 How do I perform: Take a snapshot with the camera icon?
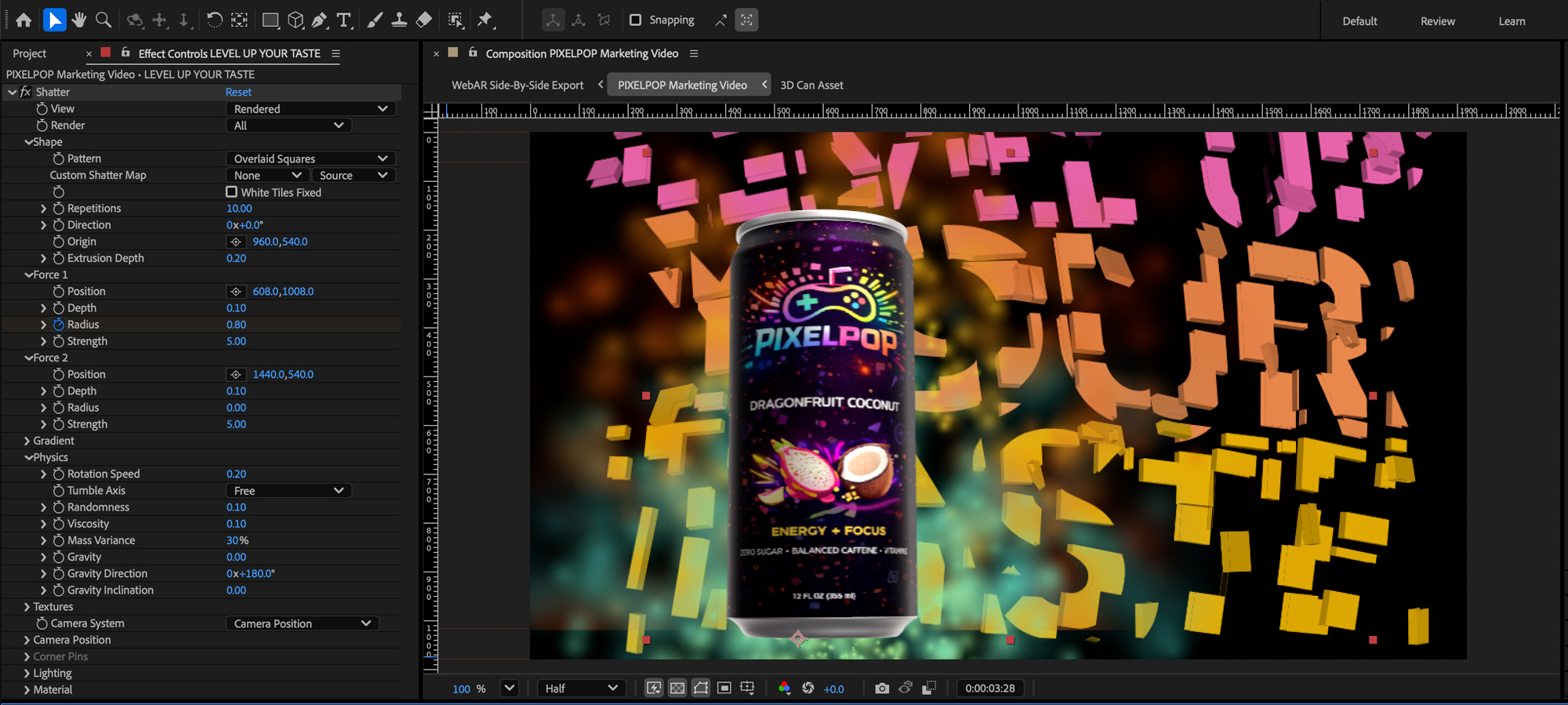(x=882, y=689)
